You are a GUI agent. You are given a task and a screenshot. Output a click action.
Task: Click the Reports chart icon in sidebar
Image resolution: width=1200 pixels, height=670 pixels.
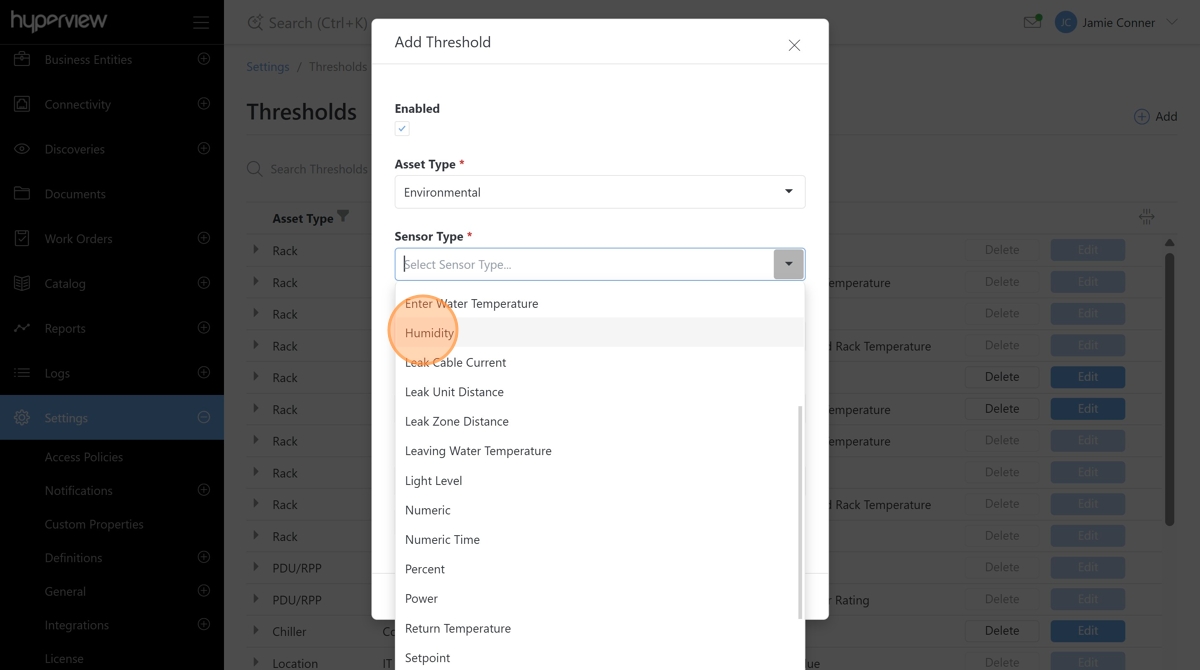(22, 328)
